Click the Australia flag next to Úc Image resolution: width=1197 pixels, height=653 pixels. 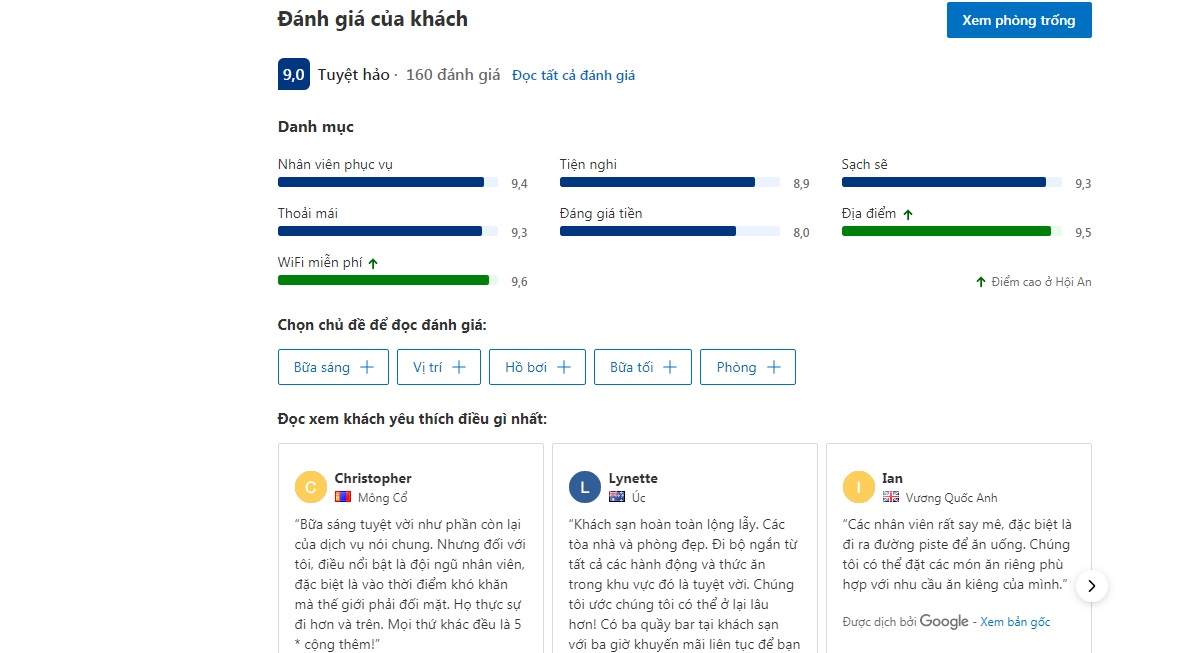(x=617, y=497)
